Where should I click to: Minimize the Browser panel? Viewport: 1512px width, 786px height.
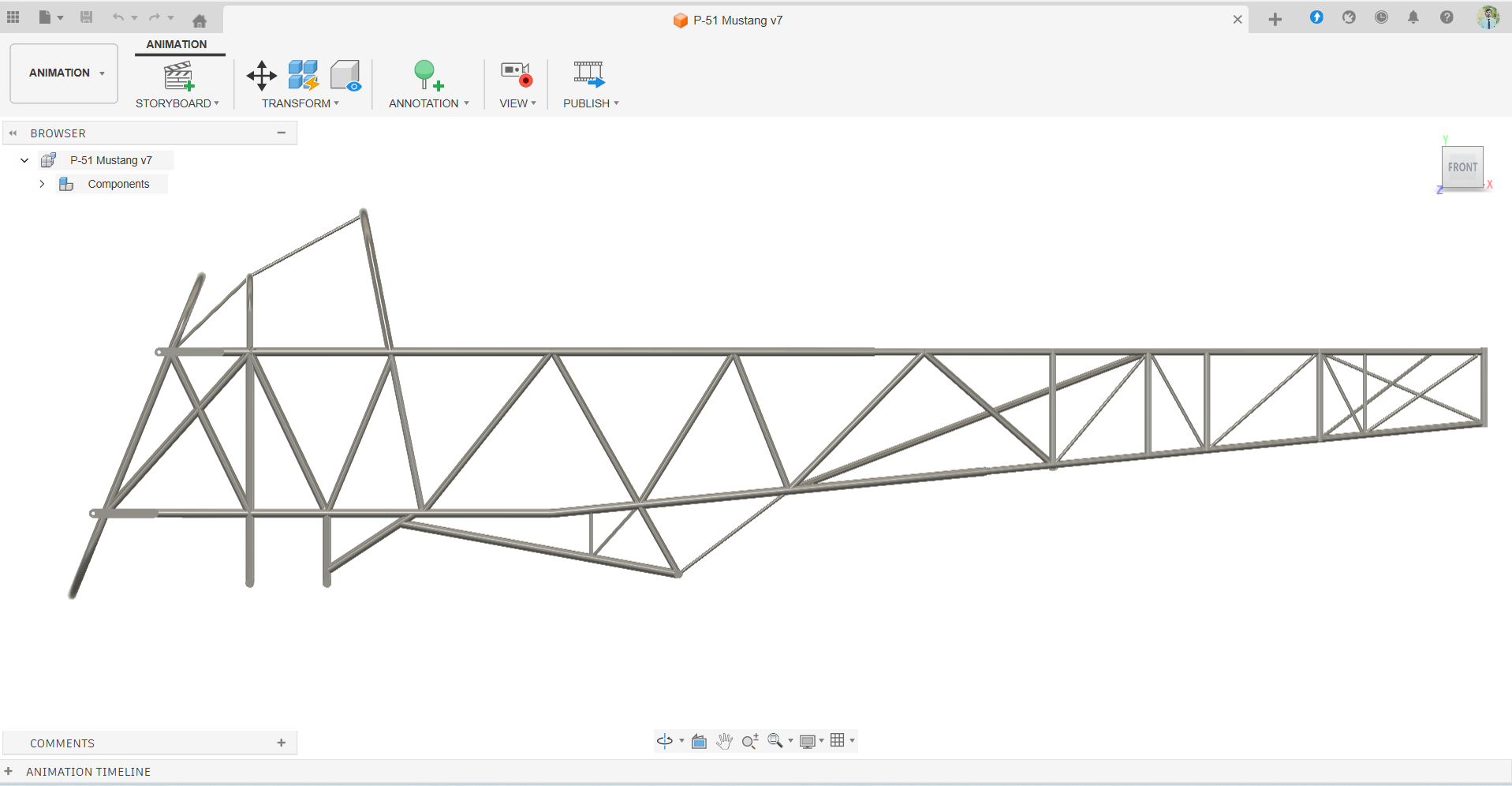coord(282,133)
